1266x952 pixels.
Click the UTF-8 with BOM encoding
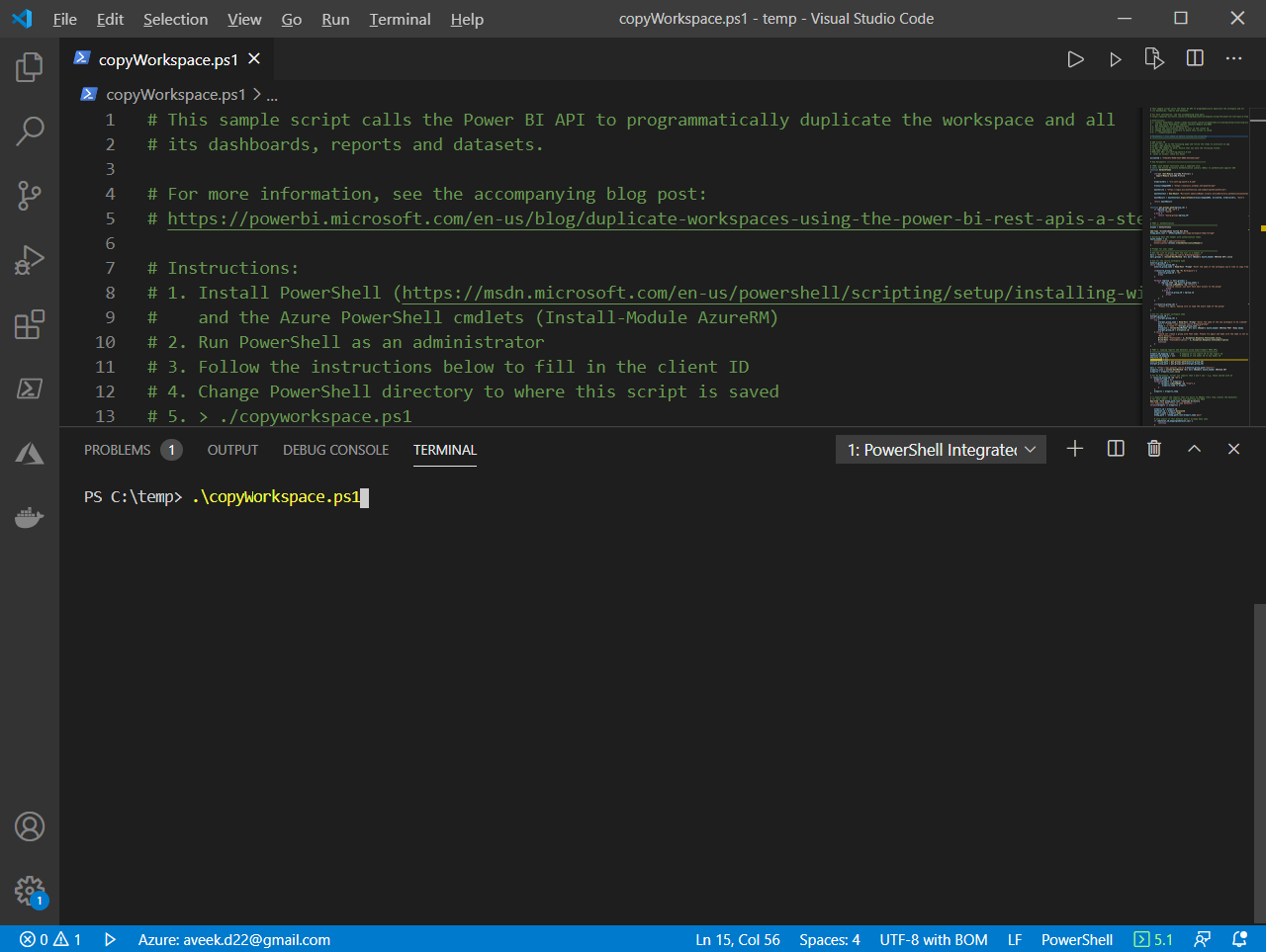coord(933,940)
